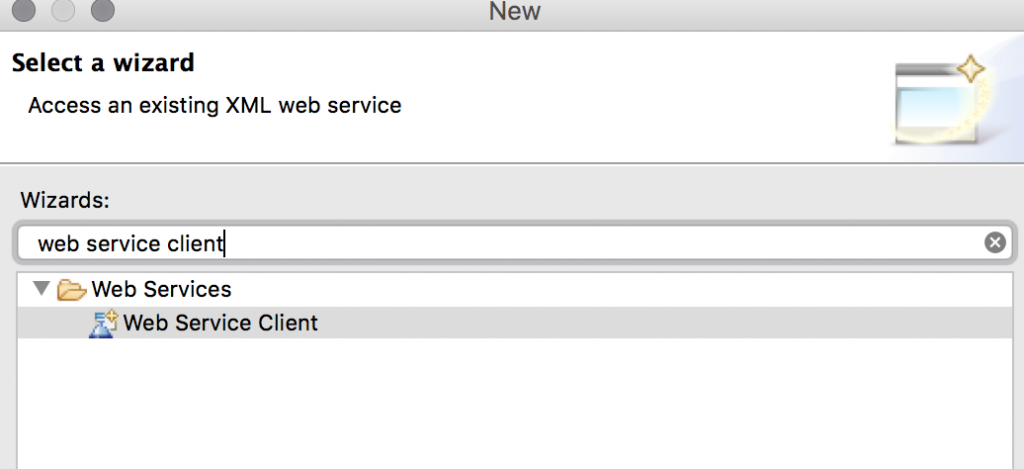Select the Web Services folder label

[161, 290]
